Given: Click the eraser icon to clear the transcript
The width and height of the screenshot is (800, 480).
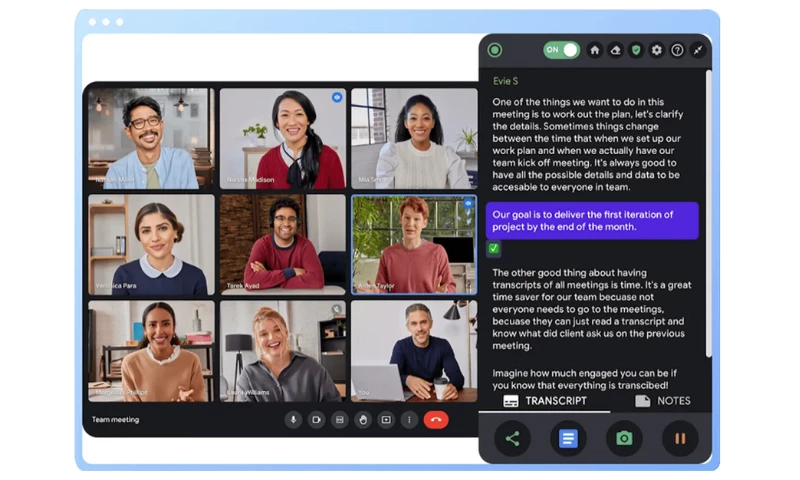Looking at the screenshot, I should pyautogui.click(x=615, y=50).
